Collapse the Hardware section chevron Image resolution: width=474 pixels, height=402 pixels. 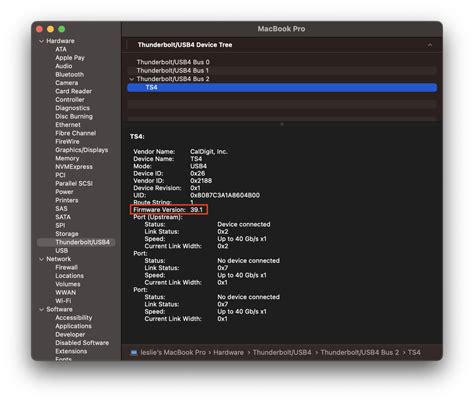[41, 41]
